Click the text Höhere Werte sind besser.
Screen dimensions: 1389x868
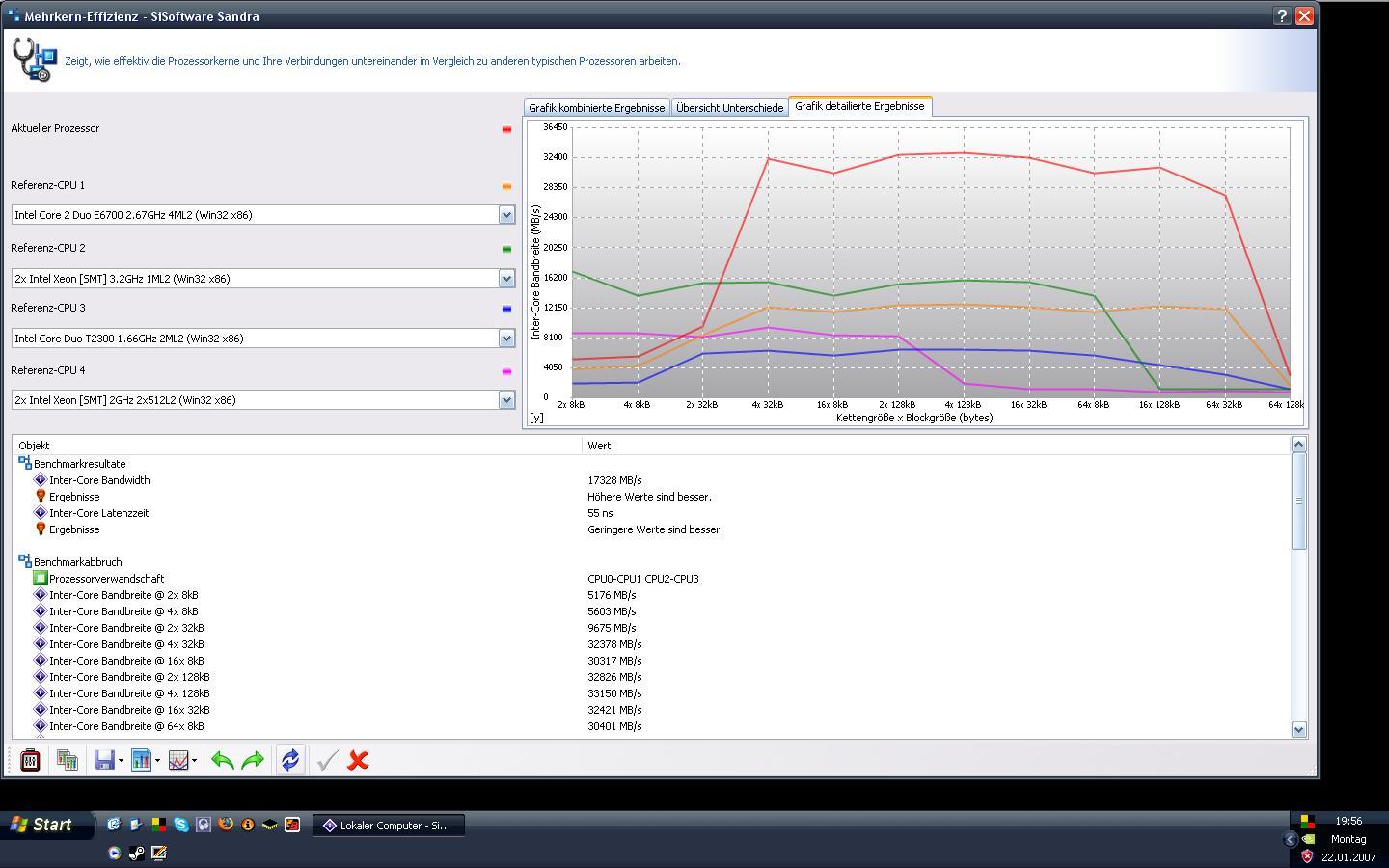click(x=649, y=497)
